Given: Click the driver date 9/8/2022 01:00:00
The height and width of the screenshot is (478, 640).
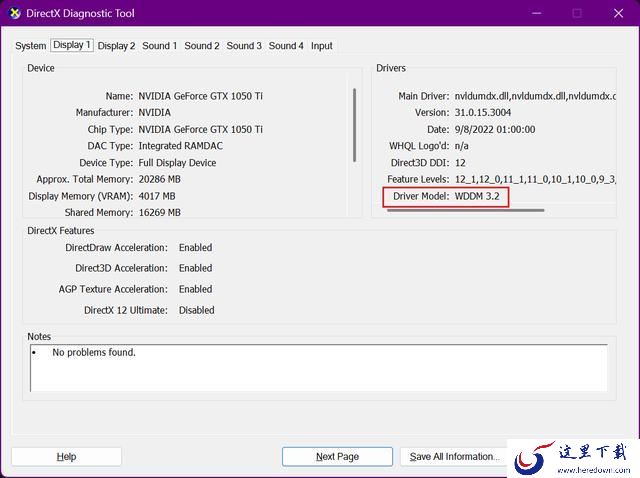Looking at the screenshot, I should tap(495, 129).
